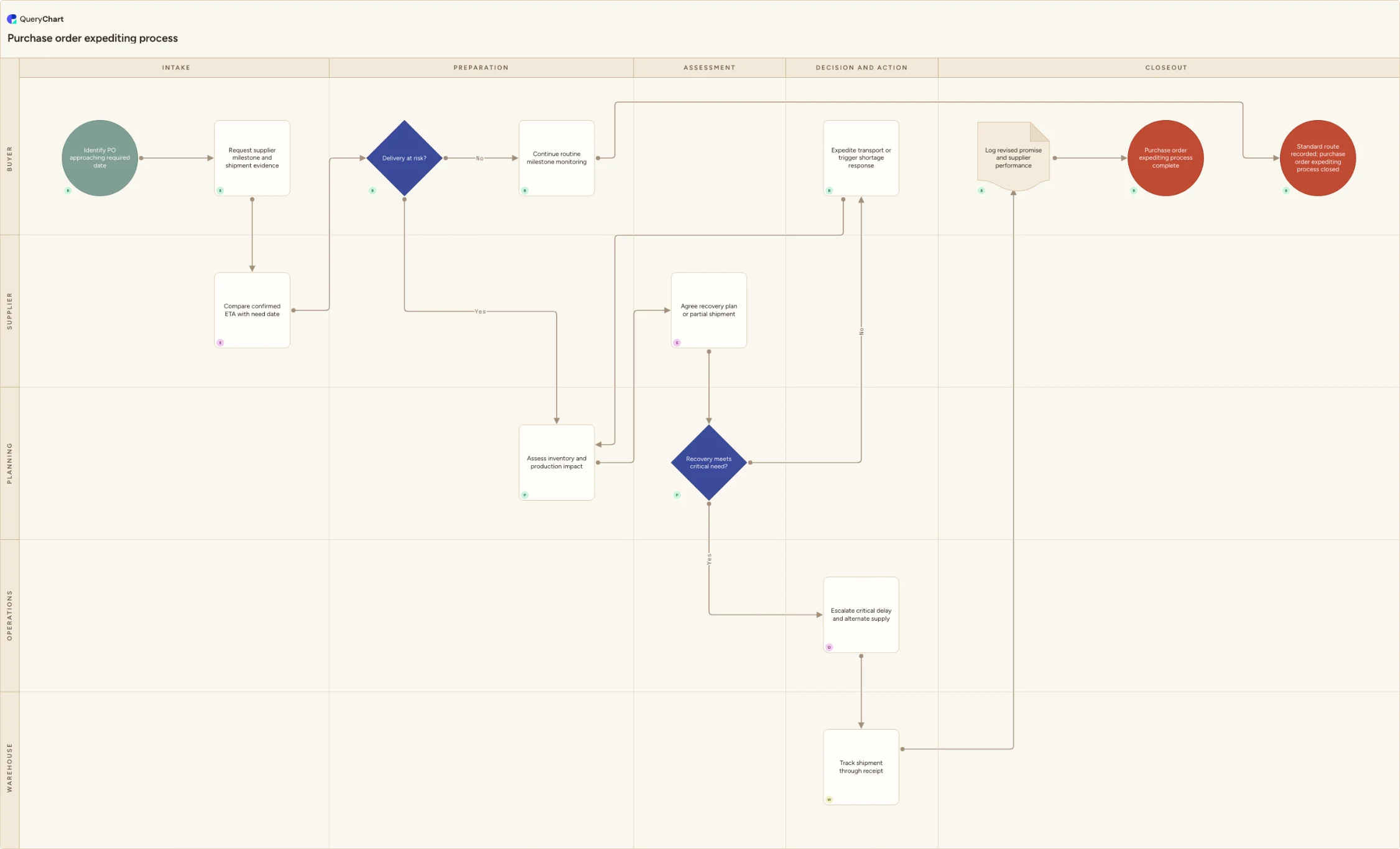Click supplier badge on 'Compare confirmed ETA' box
Screen dimensions: 1400x849
pyautogui.click(x=220, y=343)
